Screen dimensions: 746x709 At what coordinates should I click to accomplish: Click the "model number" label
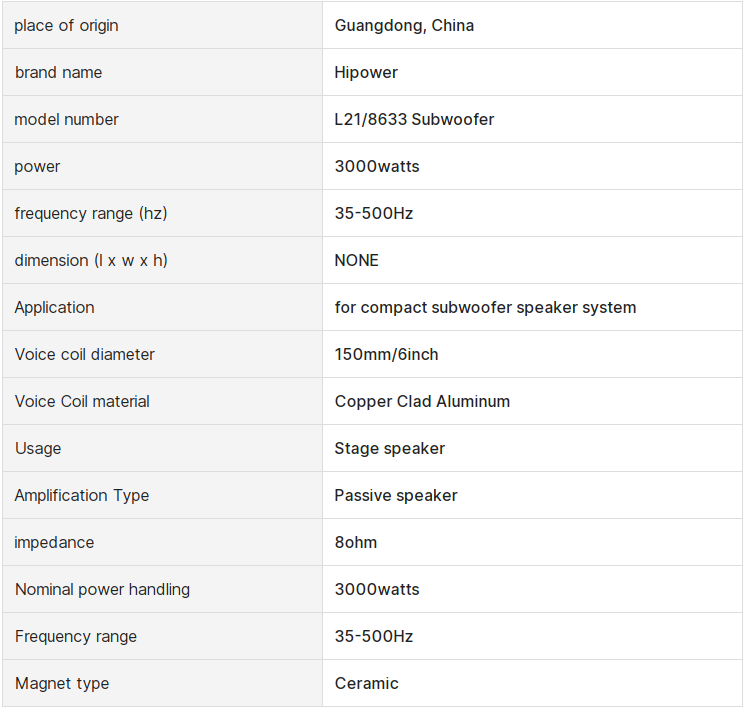[66, 120]
